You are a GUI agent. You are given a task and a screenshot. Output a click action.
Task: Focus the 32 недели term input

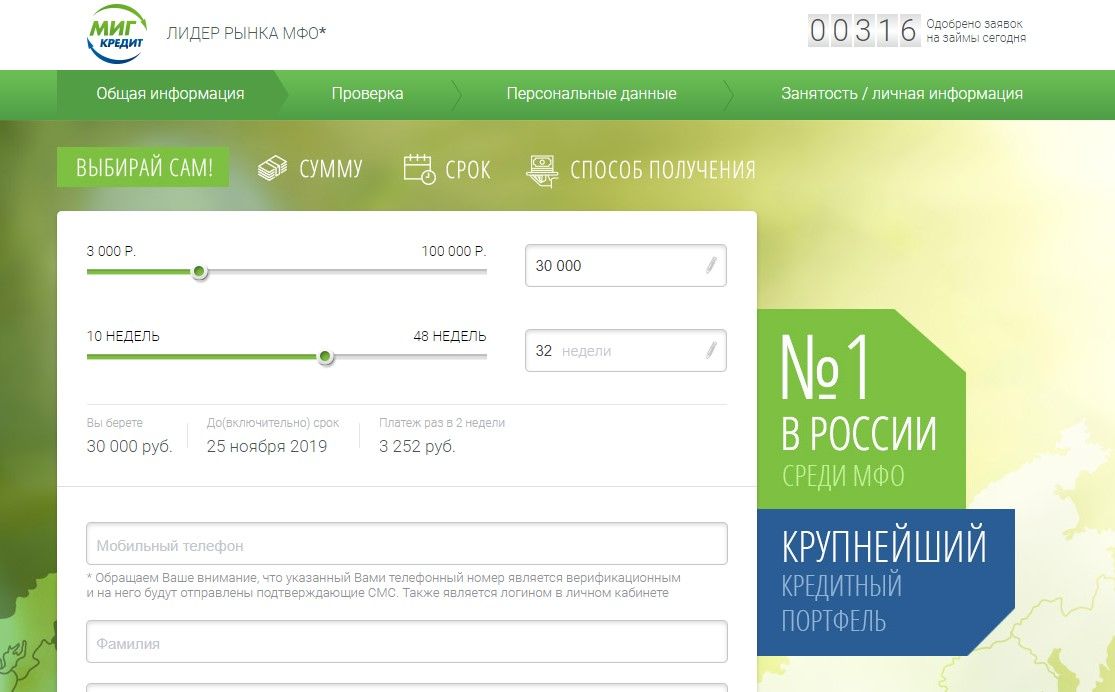[x=610, y=351]
